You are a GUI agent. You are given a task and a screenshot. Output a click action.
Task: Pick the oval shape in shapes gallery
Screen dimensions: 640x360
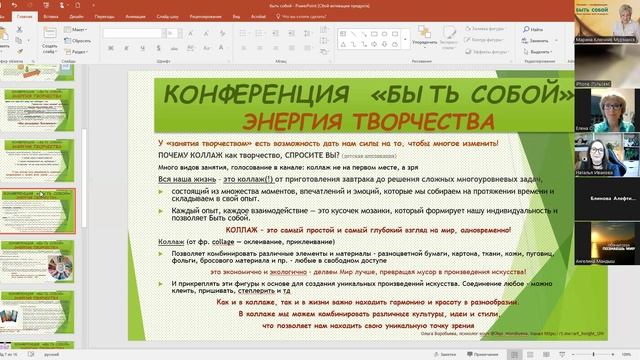(384, 34)
